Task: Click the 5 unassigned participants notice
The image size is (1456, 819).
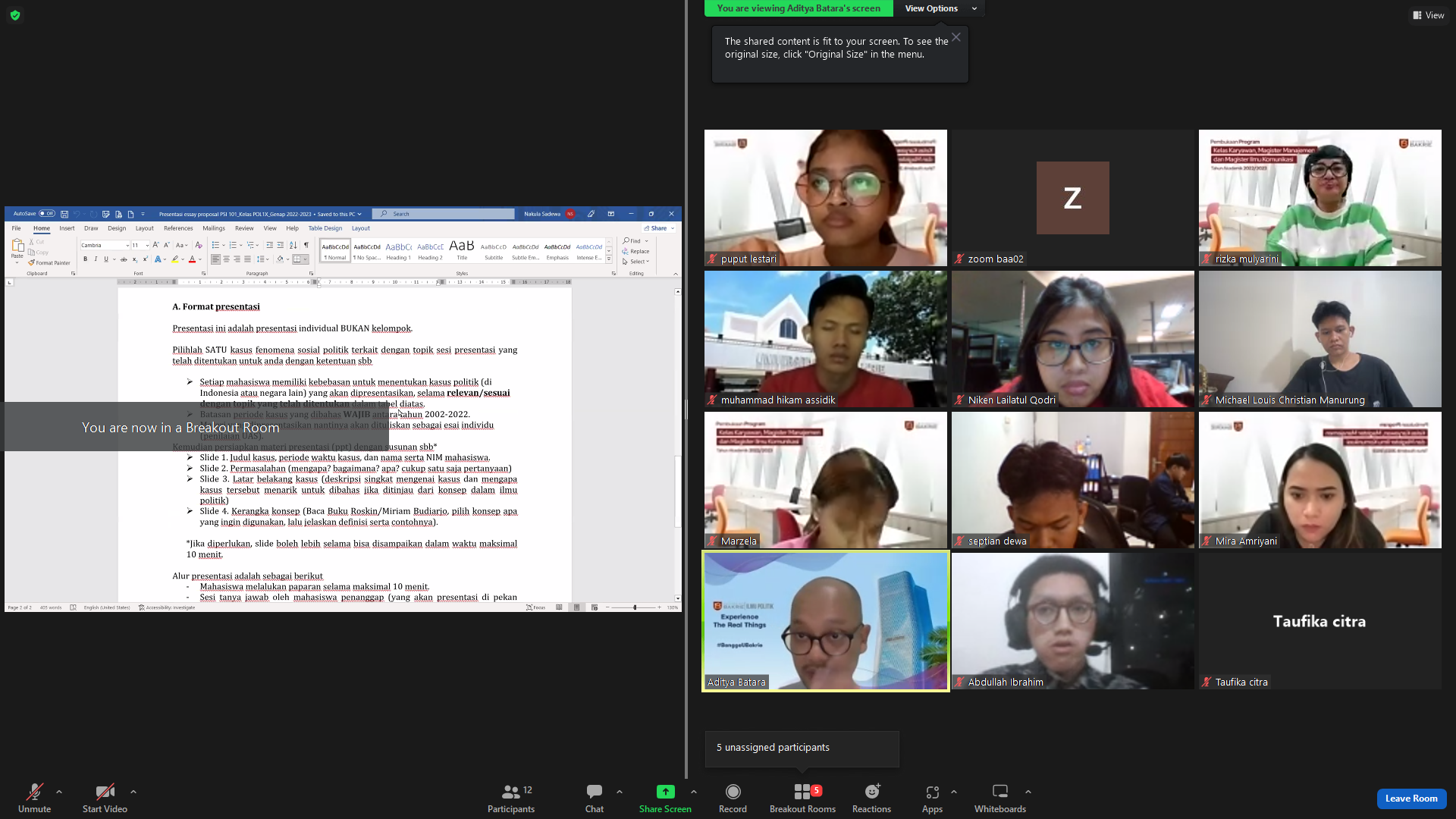Action: (802, 748)
